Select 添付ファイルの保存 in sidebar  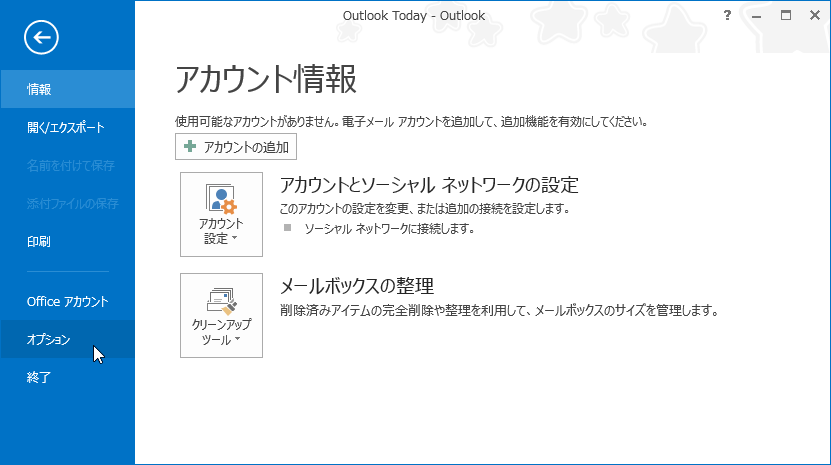click(67, 204)
